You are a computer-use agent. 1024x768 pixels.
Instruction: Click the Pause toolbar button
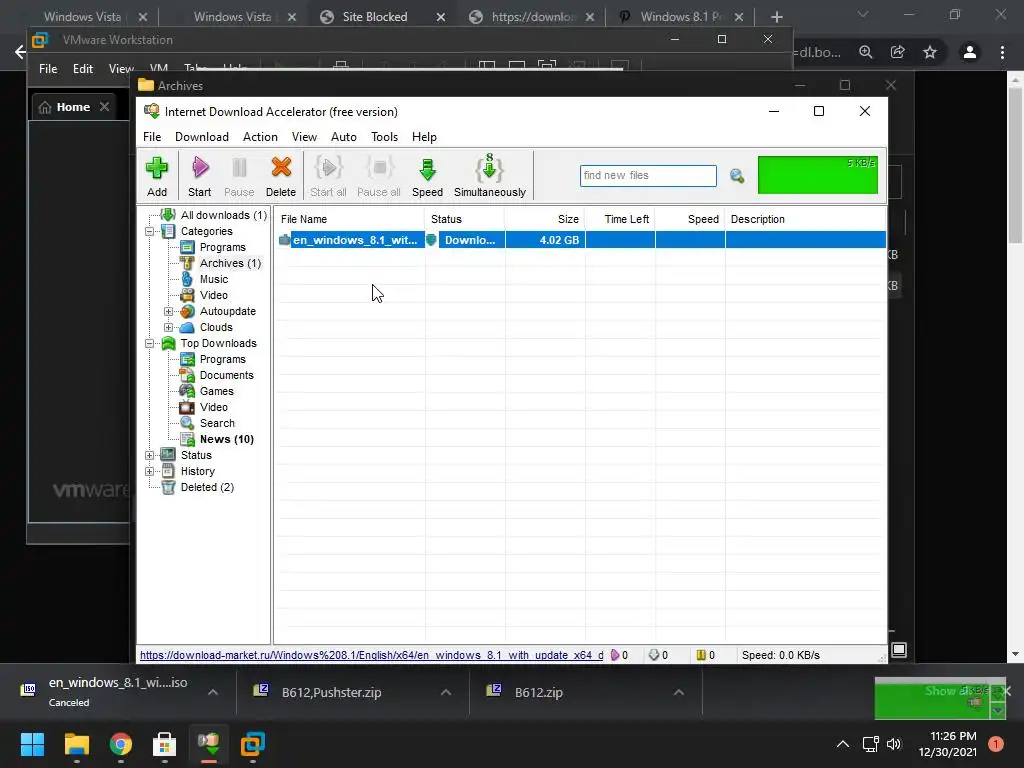point(239,176)
